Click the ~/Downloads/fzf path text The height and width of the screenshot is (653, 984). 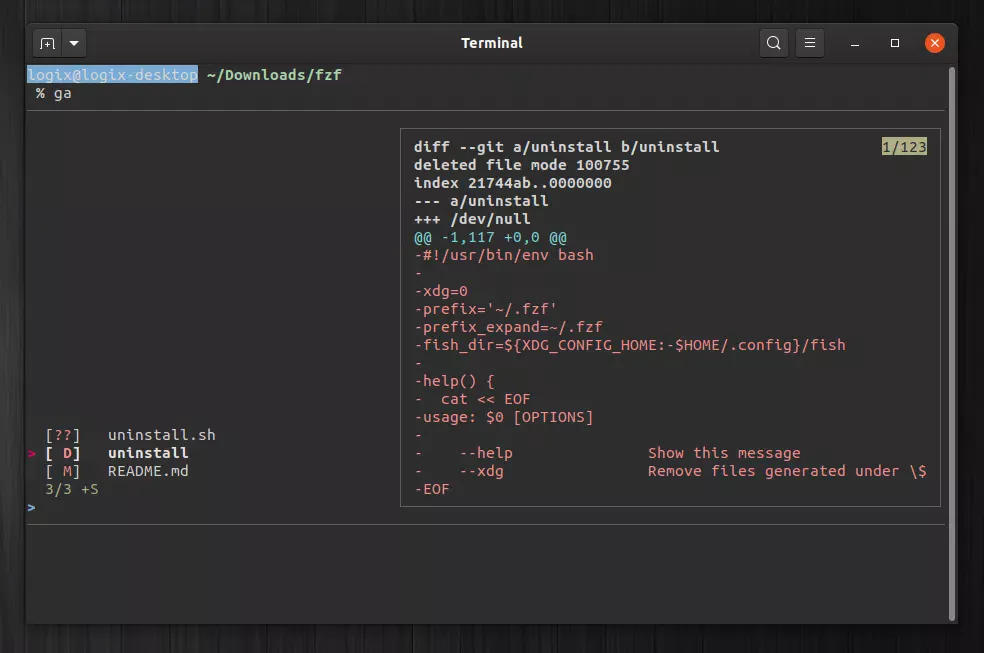pyautogui.click(x=274, y=75)
